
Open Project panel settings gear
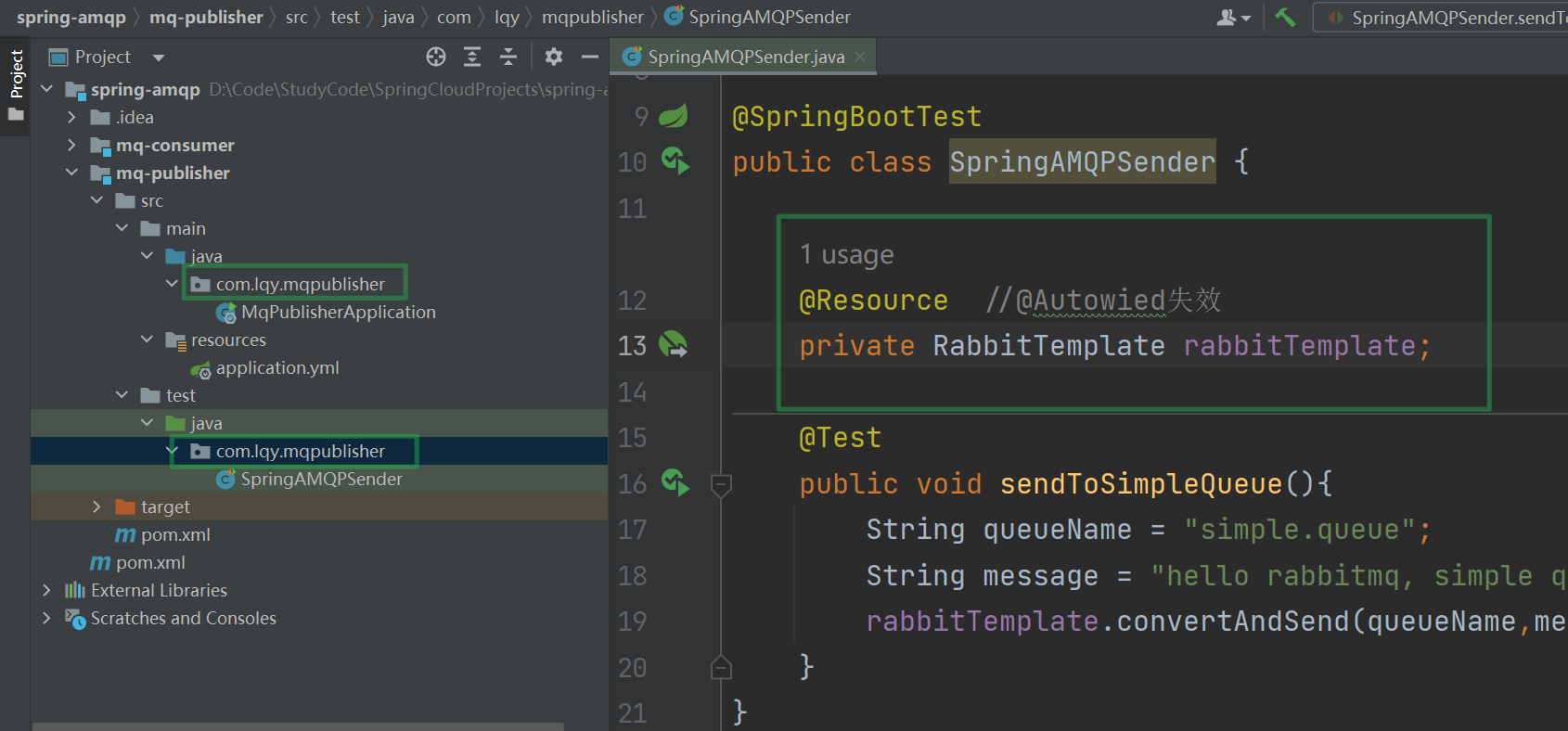pos(554,58)
